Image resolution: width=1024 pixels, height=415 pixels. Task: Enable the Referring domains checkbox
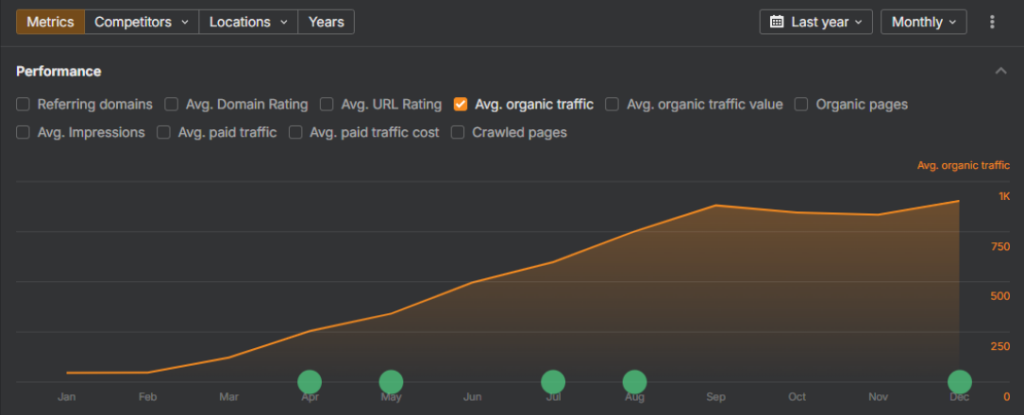(23, 104)
